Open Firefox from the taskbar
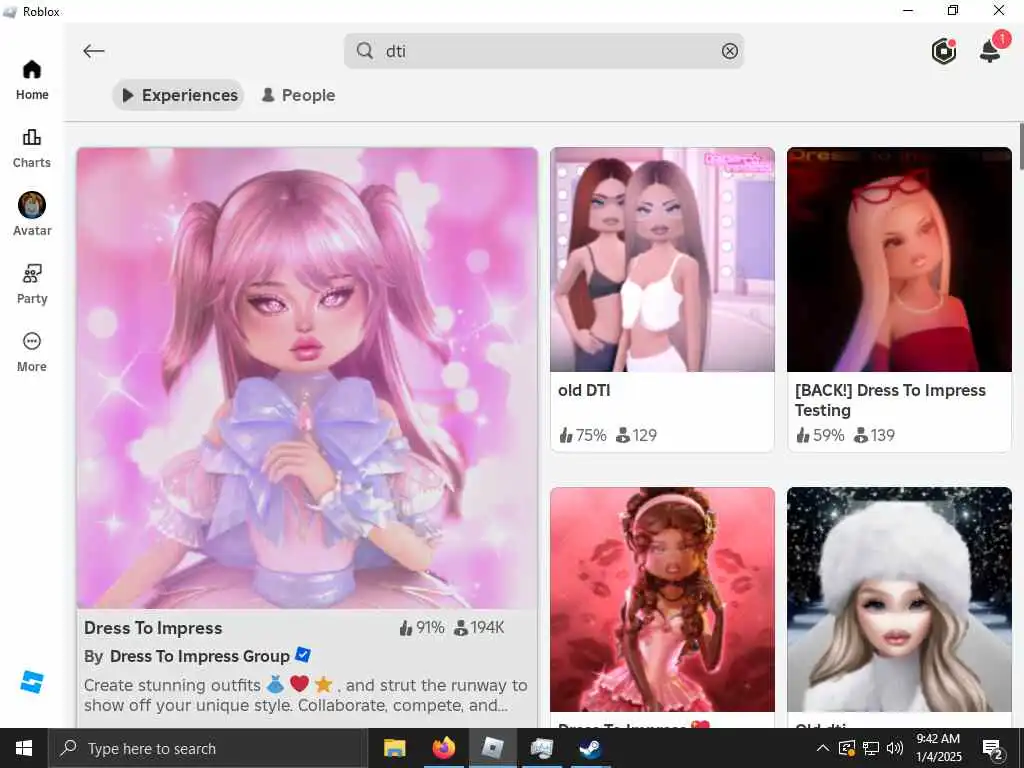Viewport: 1024px width, 768px height. pyautogui.click(x=443, y=748)
